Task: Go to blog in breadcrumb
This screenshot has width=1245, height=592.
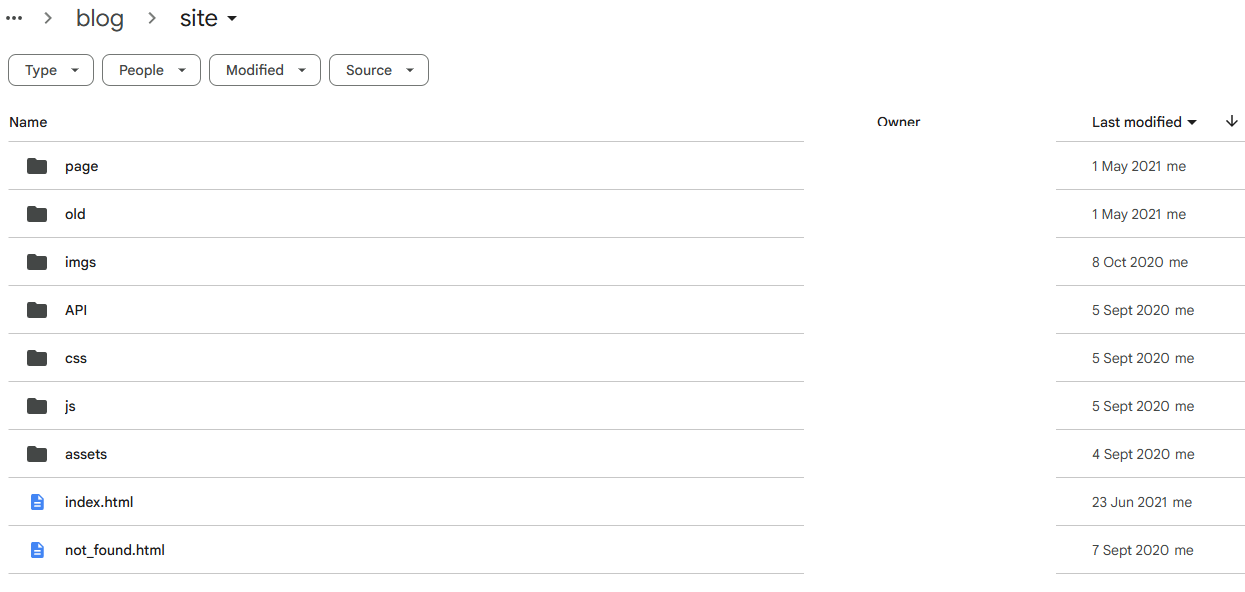Action: coord(100,18)
